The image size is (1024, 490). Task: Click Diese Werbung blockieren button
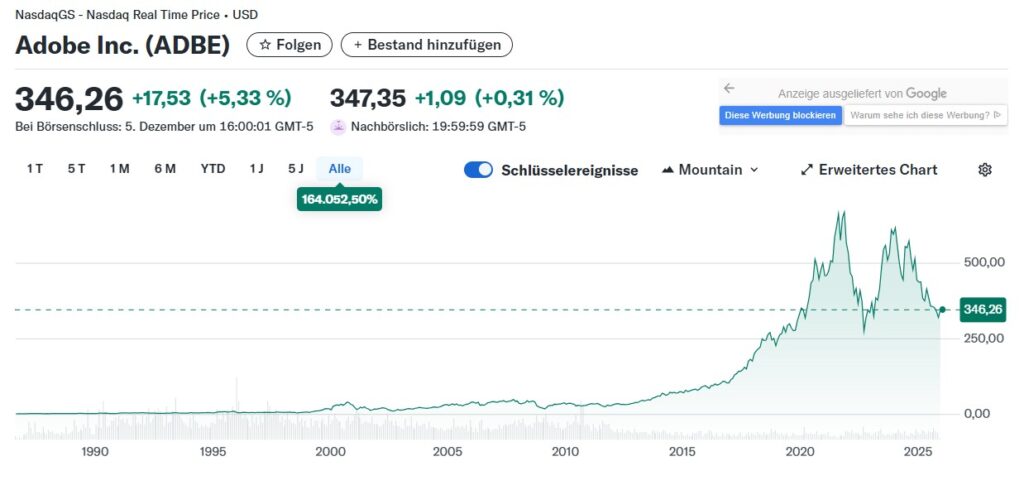coord(780,116)
